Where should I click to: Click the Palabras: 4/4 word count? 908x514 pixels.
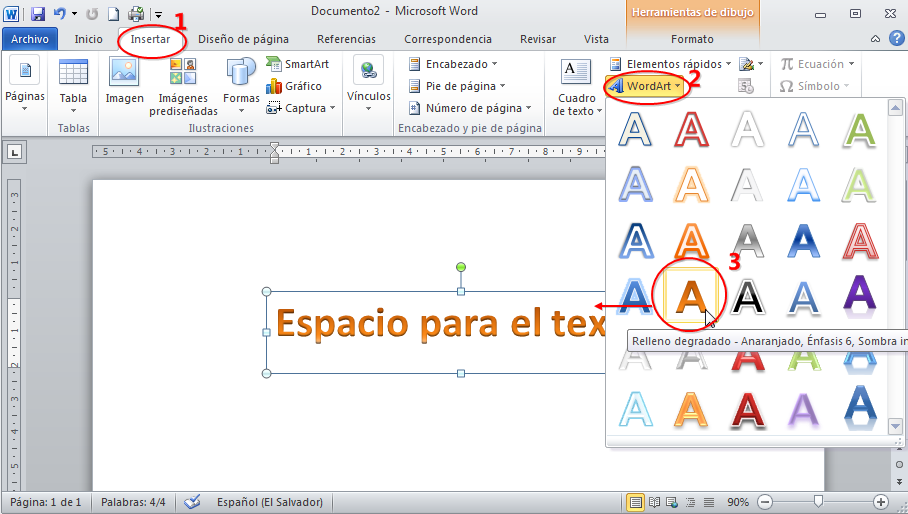(x=133, y=502)
